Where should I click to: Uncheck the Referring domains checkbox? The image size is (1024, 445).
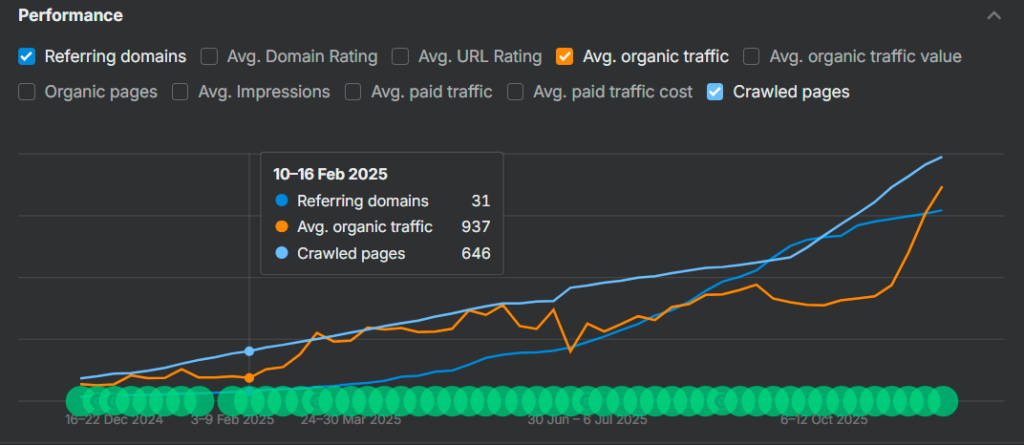pyautogui.click(x=27, y=56)
